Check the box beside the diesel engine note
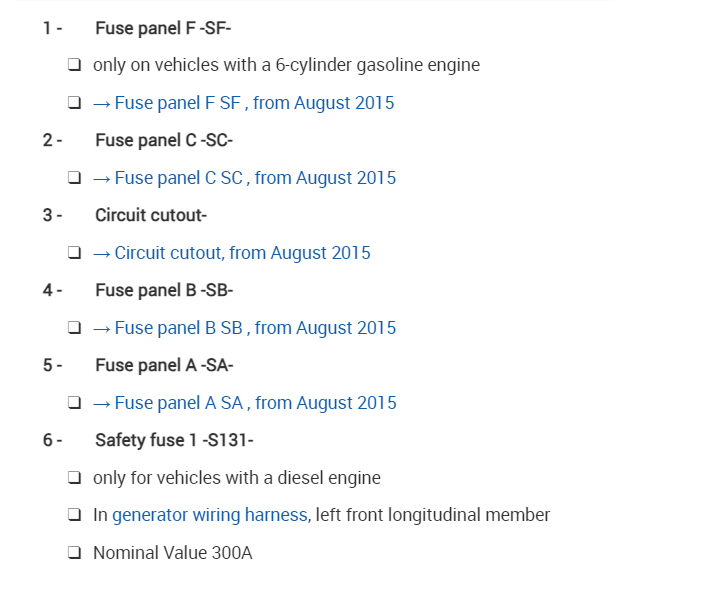The height and width of the screenshot is (605, 703). (x=75, y=478)
